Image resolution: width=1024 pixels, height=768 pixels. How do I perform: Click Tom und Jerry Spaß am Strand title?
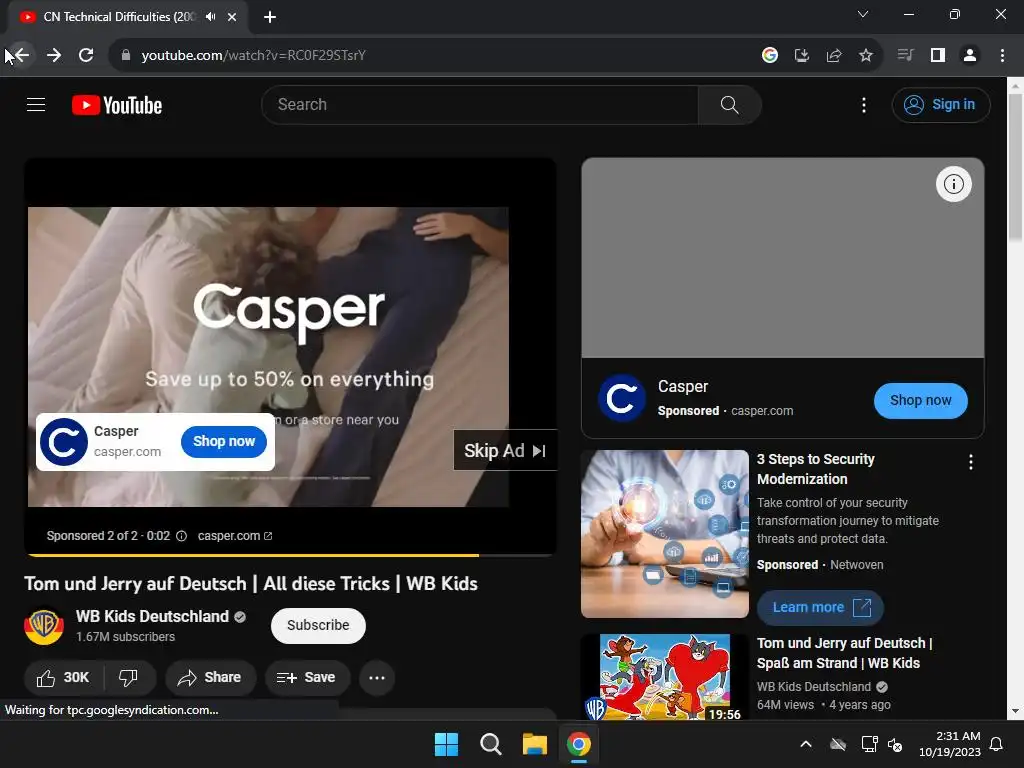pos(844,653)
